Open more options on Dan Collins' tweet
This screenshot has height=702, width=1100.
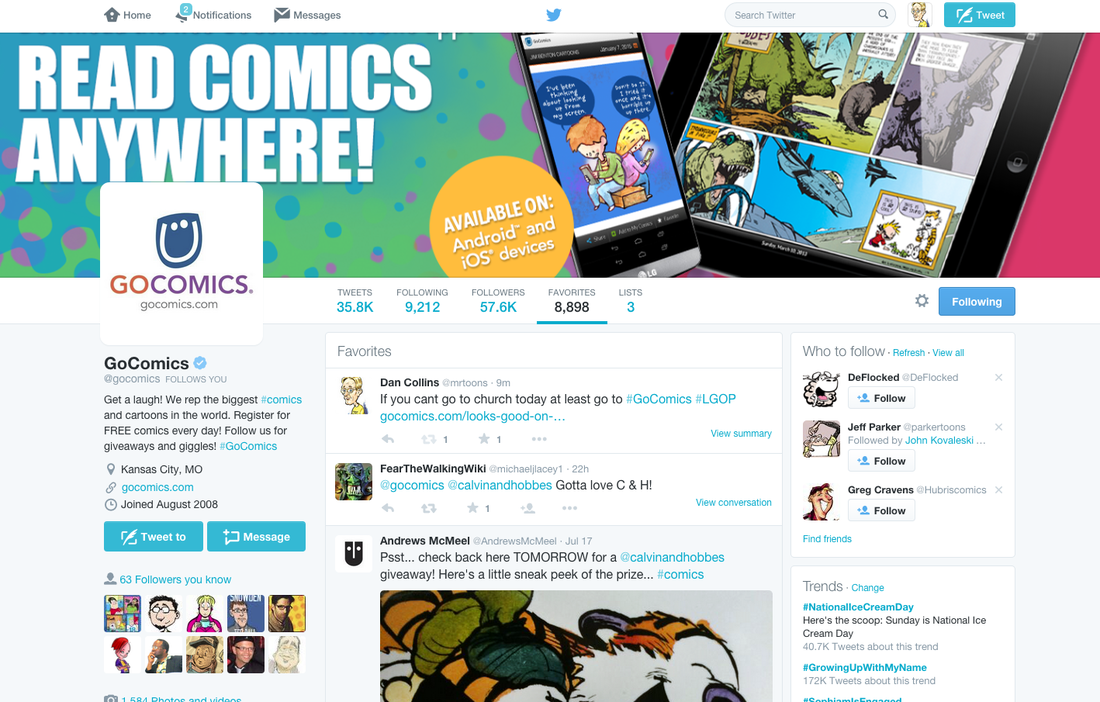click(x=539, y=439)
